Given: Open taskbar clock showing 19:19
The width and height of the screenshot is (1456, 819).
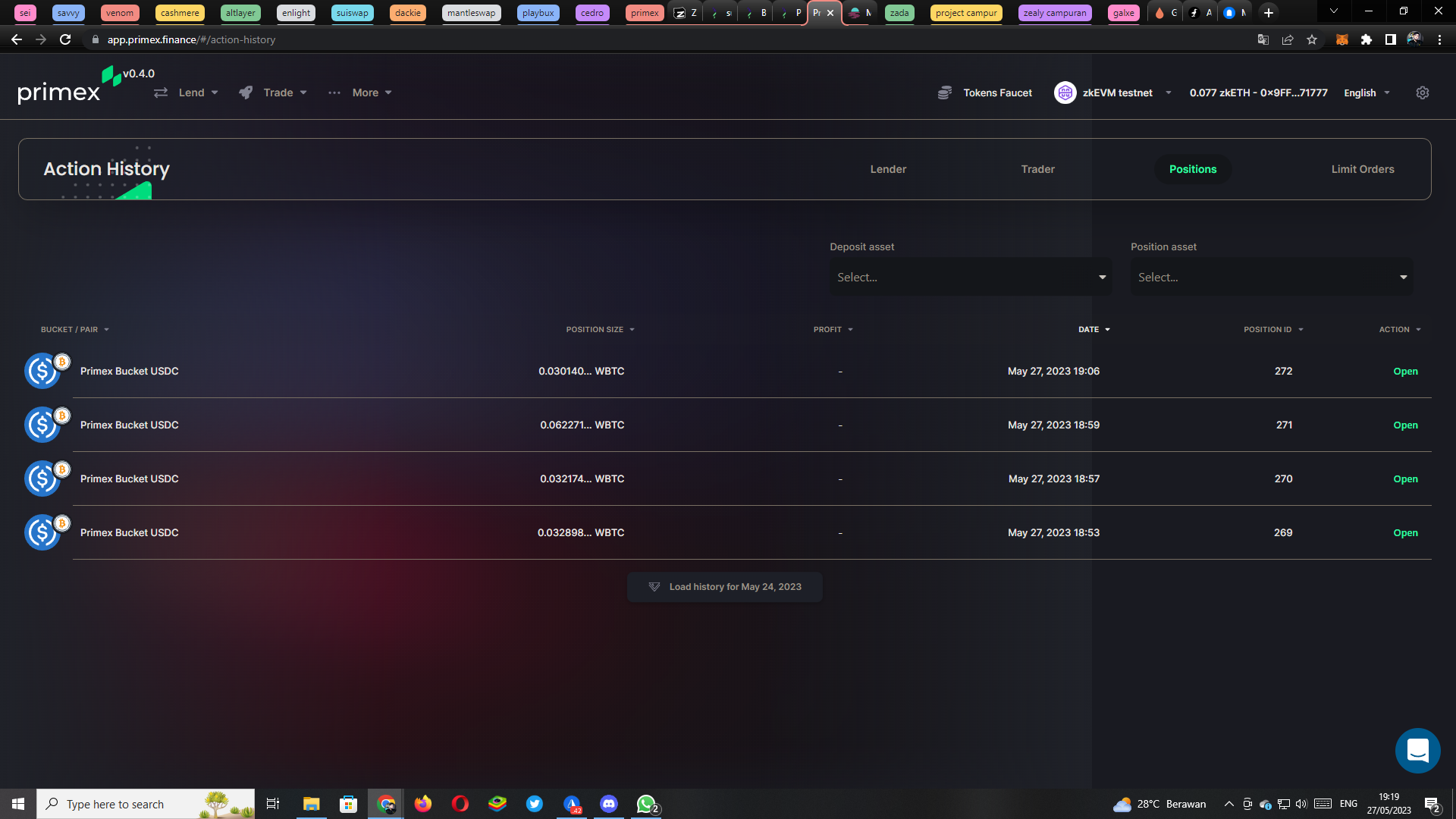Looking at the screenshot, I should (1389, 804).
